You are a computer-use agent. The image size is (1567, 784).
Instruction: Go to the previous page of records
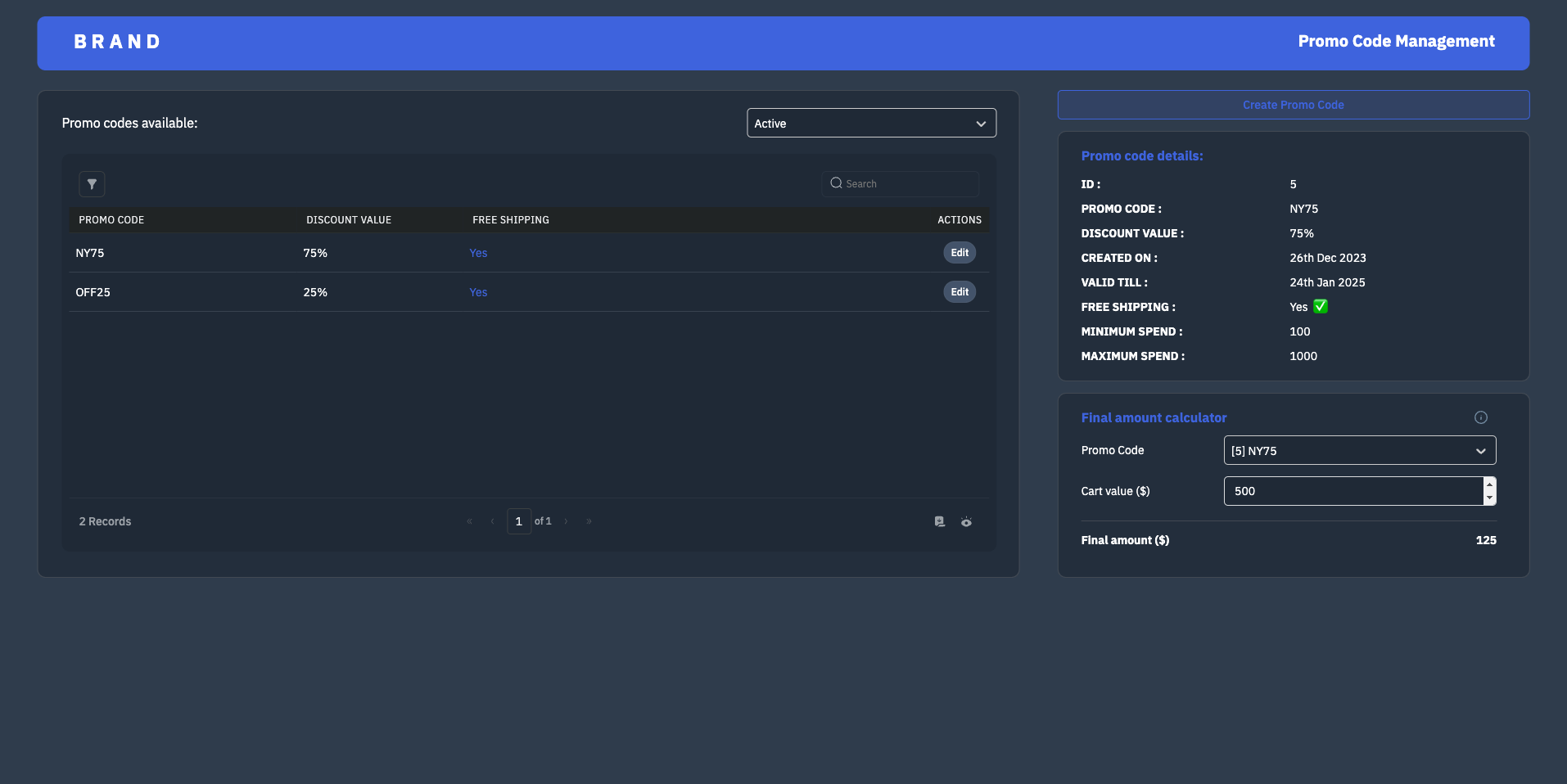pyautogui.click(x=492, y=521)
